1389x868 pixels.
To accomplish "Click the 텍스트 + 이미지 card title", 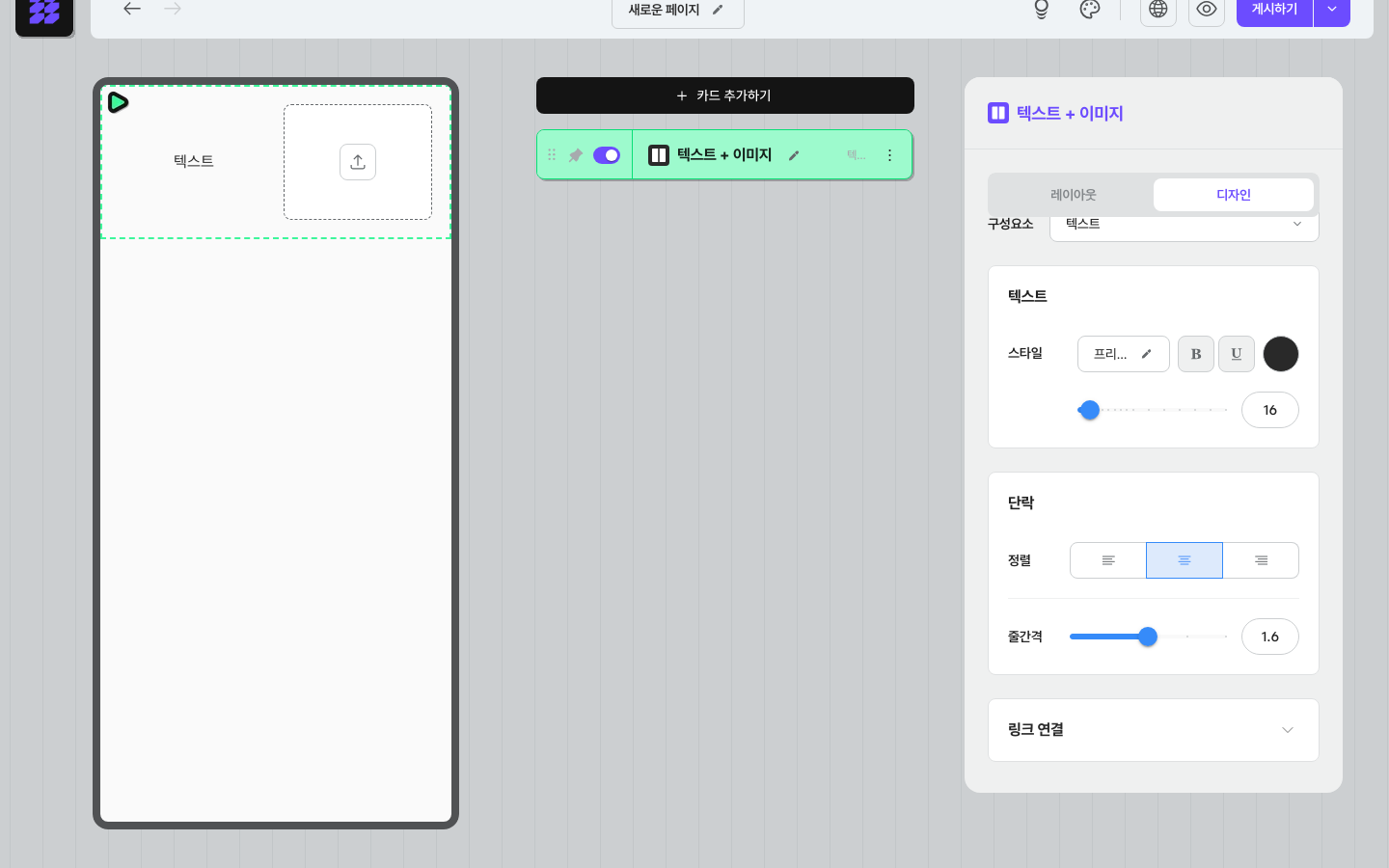I will [x=724, y=155].
